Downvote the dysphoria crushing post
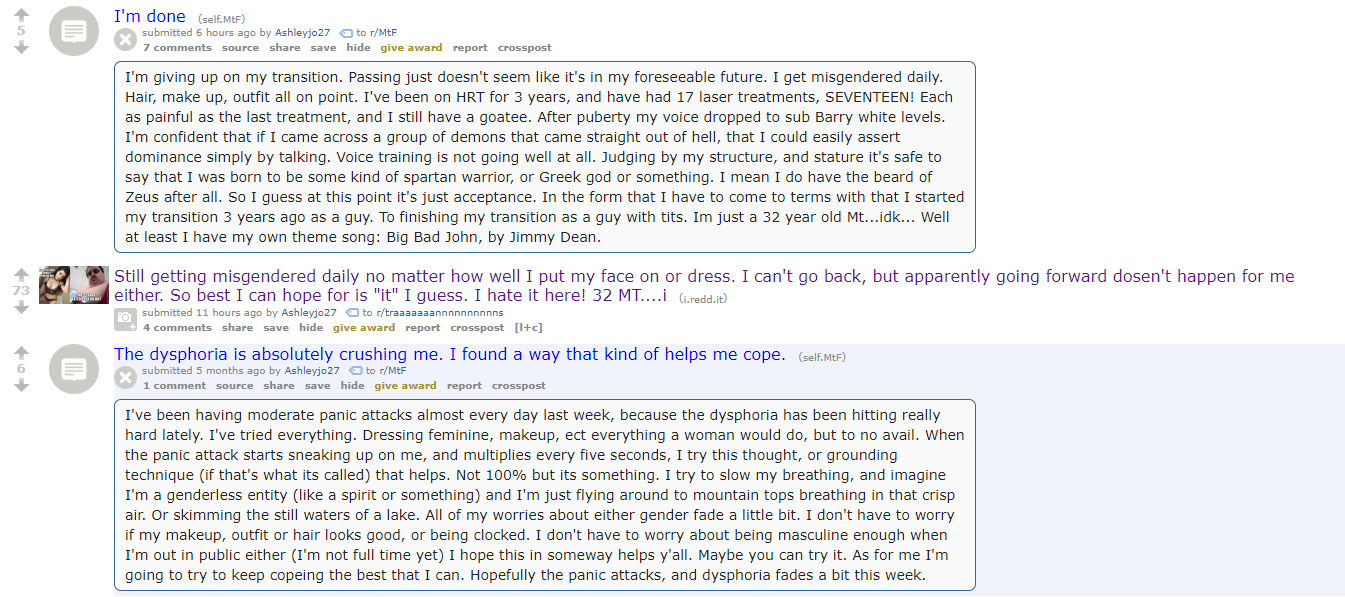1345x597 pixels. pyautogui.click(x=21, y=385)
